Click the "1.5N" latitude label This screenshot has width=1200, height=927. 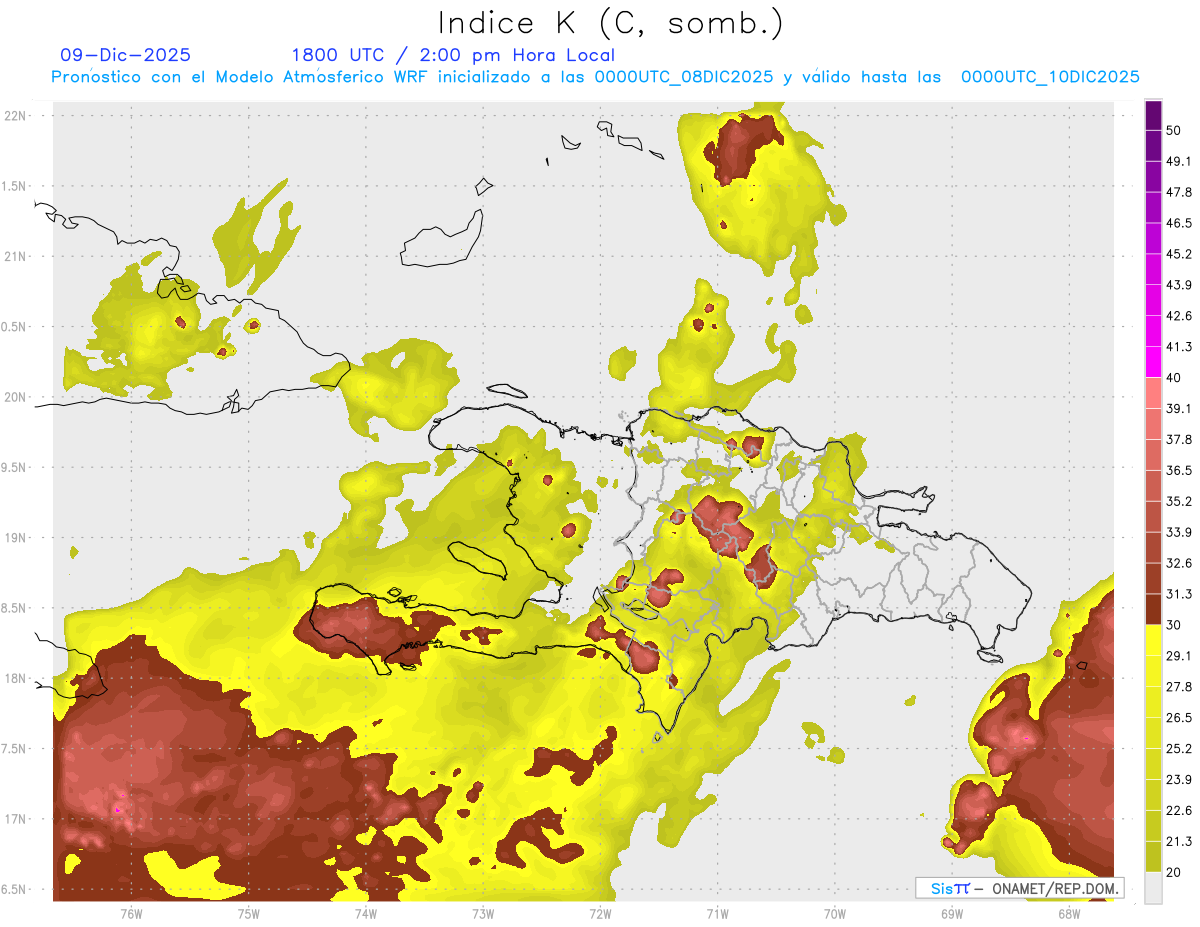15,186
